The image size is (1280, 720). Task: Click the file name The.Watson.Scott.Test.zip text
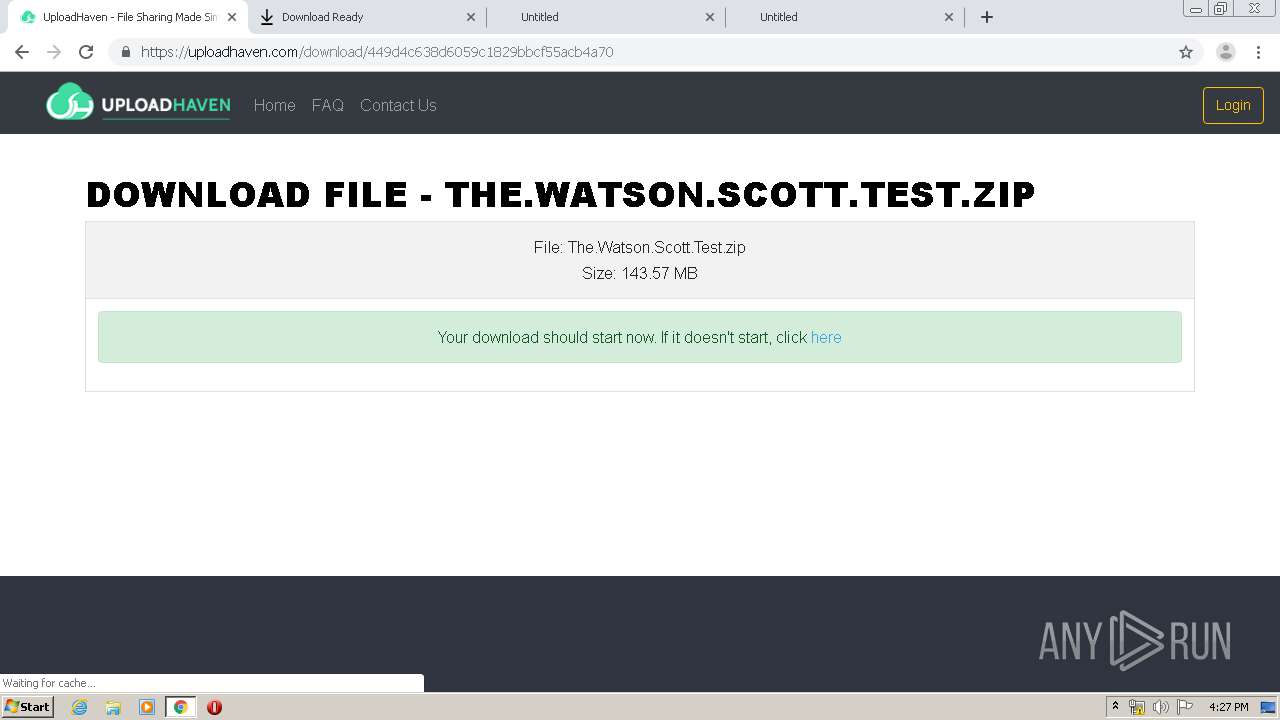pyautogui.click(x=657, y=247)
